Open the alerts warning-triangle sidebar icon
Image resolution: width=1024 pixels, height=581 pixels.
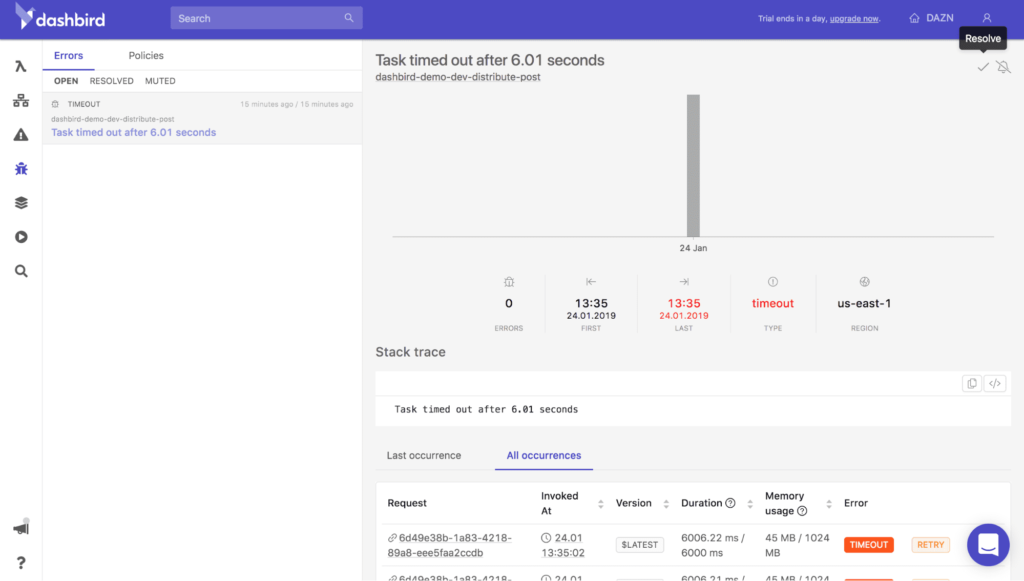coord(21,134)
